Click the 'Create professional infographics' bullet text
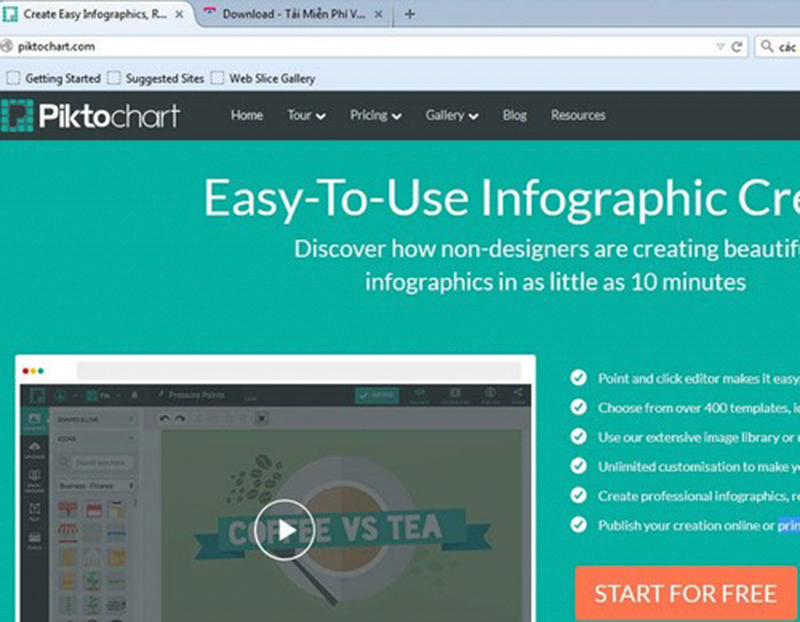The height and width of the screenshot is (622, 800). click(x=699, y=496)
